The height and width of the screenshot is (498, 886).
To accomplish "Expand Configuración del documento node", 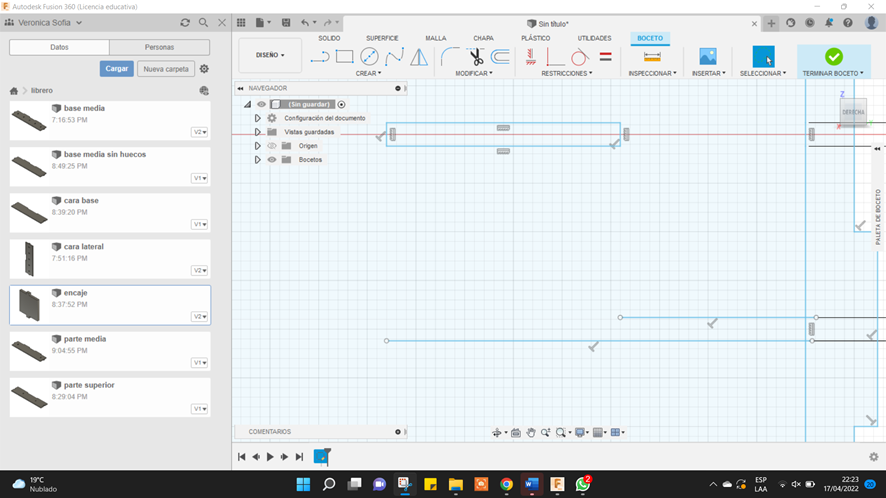I will (x=257, y=118).
